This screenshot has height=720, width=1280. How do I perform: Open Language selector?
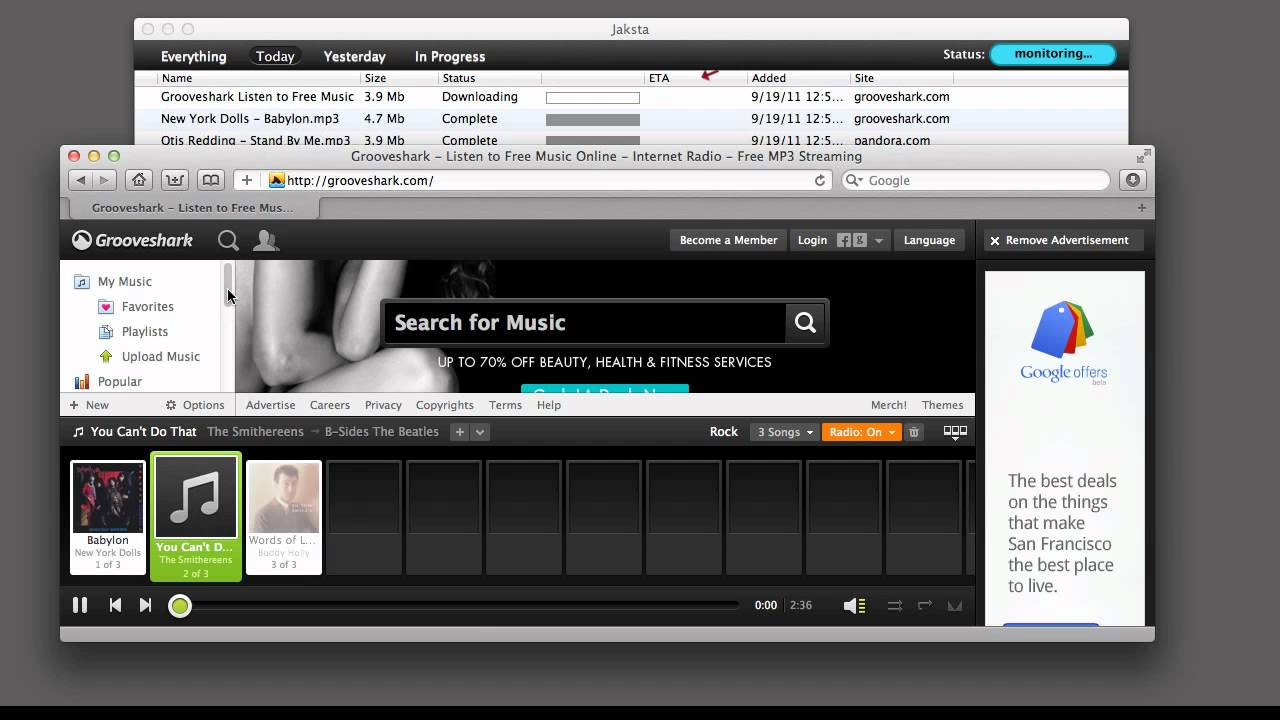click(929, 240)
